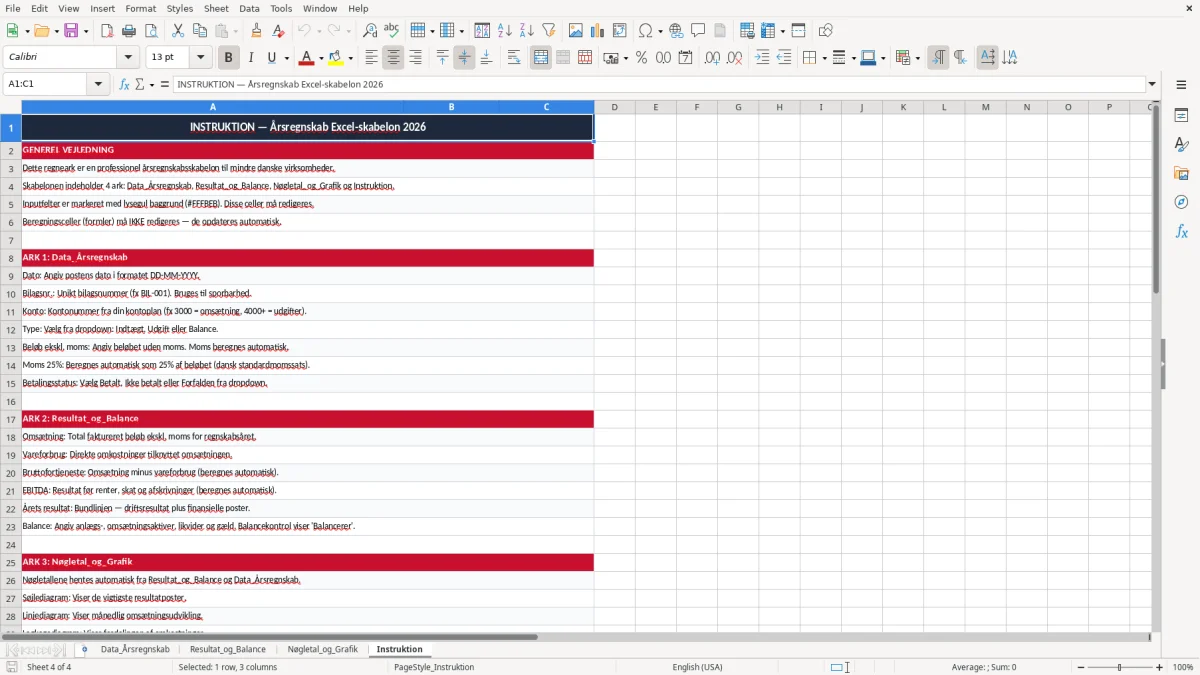Insert a comment via speech bubble
The height and width of the screenshot is (675, 1200).
pos(698,31)
